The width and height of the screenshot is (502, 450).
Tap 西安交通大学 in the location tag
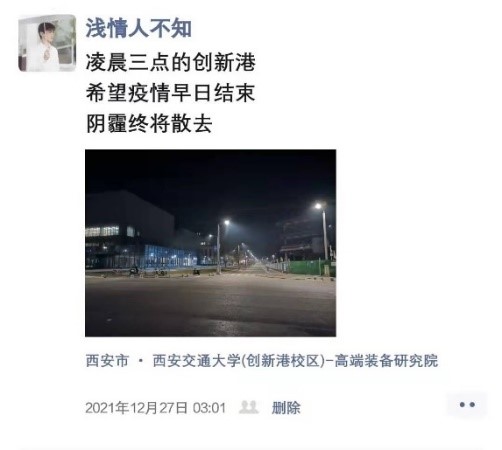click(196, 361)
